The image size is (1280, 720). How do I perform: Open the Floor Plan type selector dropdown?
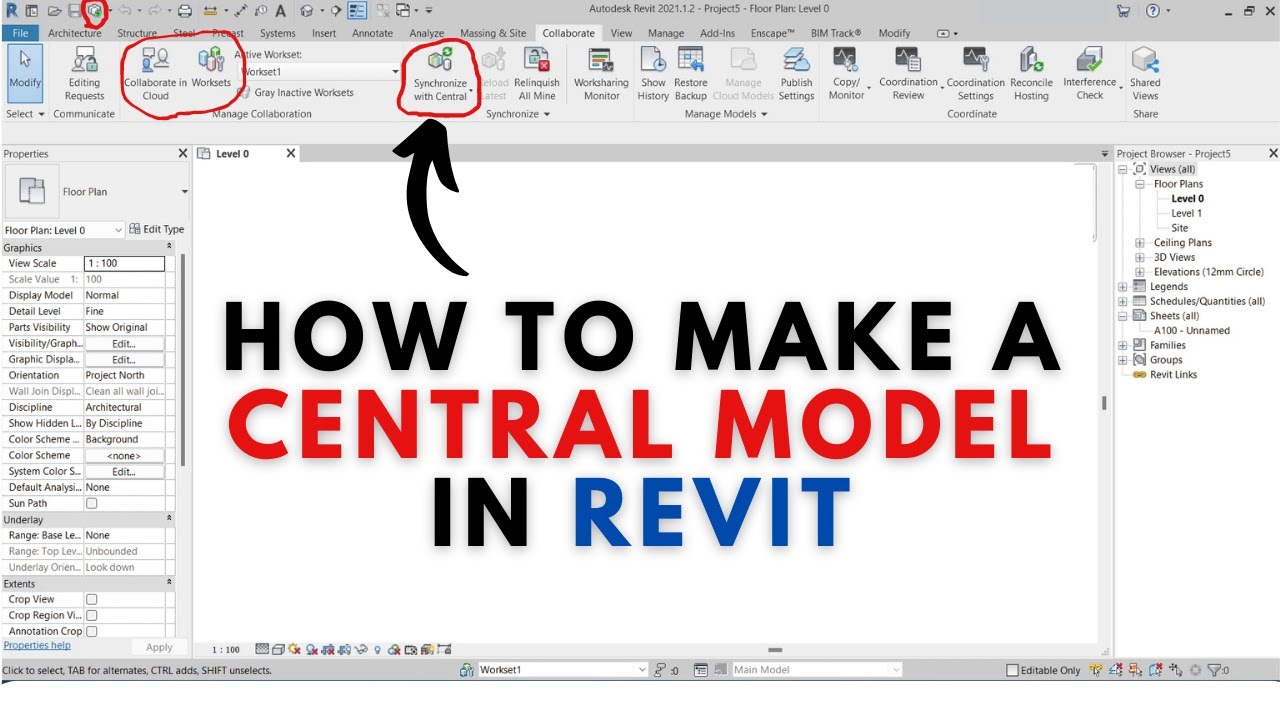pos(184,191)
